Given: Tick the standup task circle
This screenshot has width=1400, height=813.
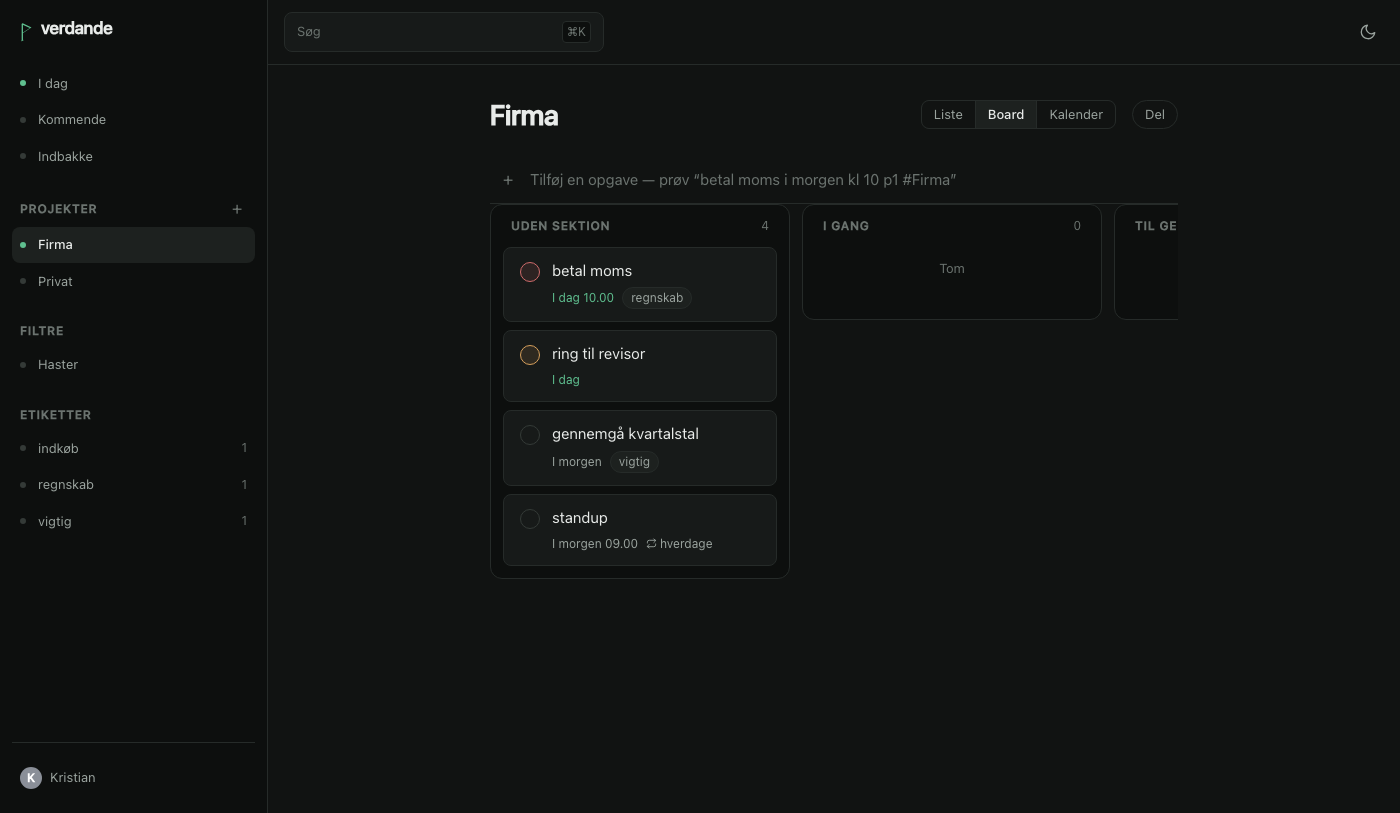Looking at the screenshot, I should coord(530,519).
